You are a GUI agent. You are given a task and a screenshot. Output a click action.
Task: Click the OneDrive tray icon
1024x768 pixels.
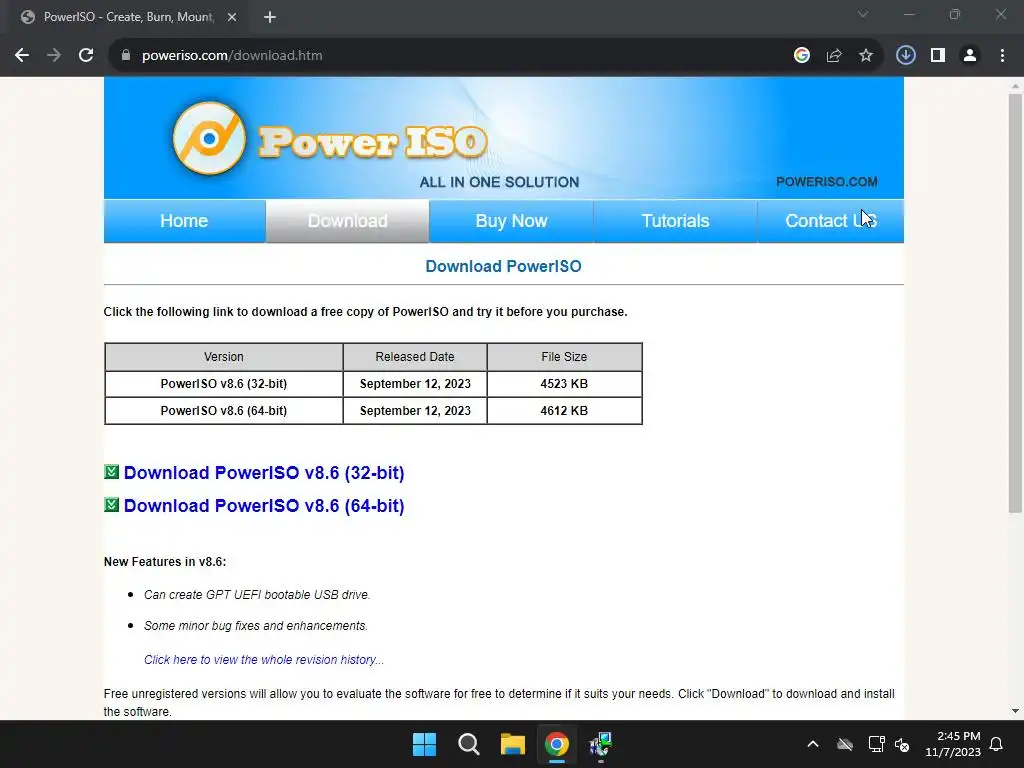pyautogui.click(x=845, y=744)
